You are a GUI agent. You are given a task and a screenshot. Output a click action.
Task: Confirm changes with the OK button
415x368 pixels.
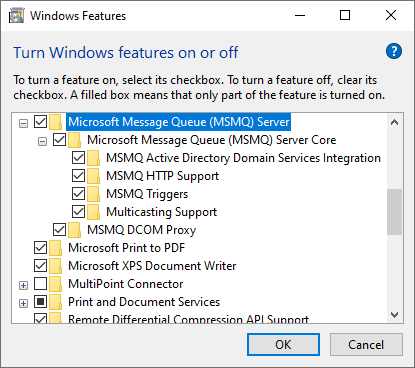pyautogui.click(x=283, y=345)
